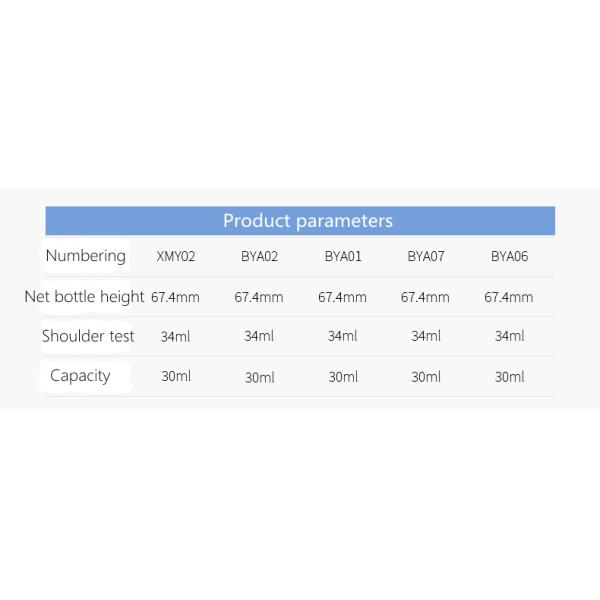Click the BYA07 model number

tap(426, 257)
